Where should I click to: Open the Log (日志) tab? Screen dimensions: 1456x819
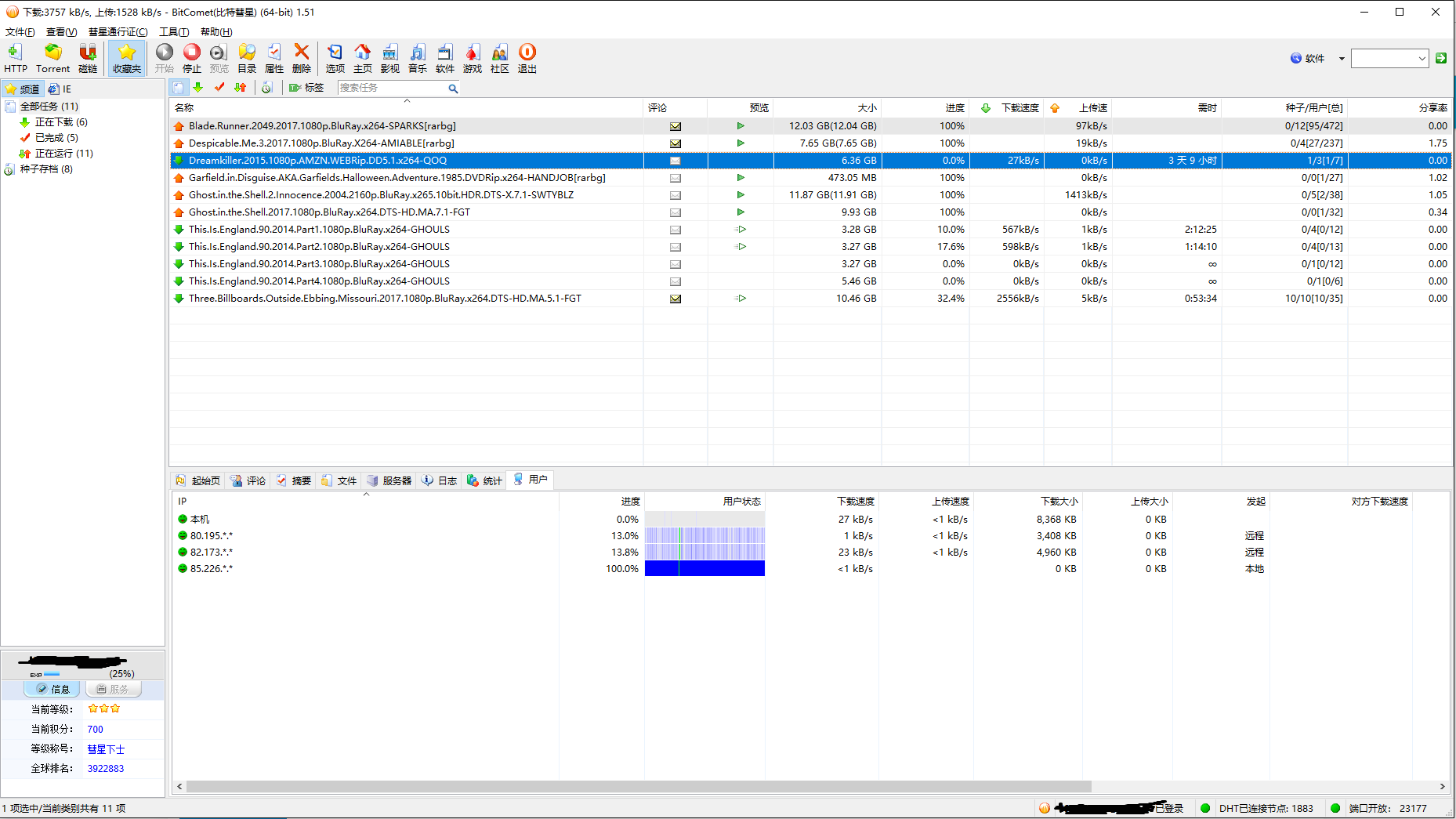coord(440,480)
